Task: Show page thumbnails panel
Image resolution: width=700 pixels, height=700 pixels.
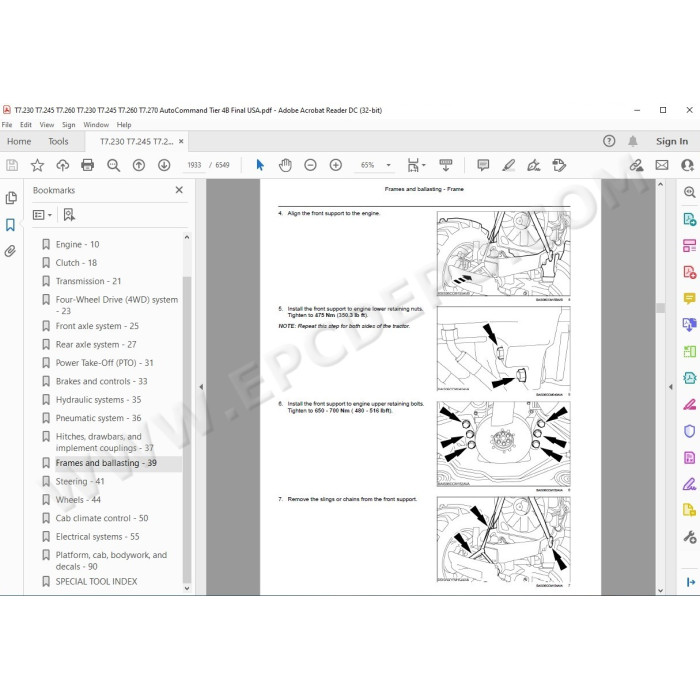Action: (11, 198)
